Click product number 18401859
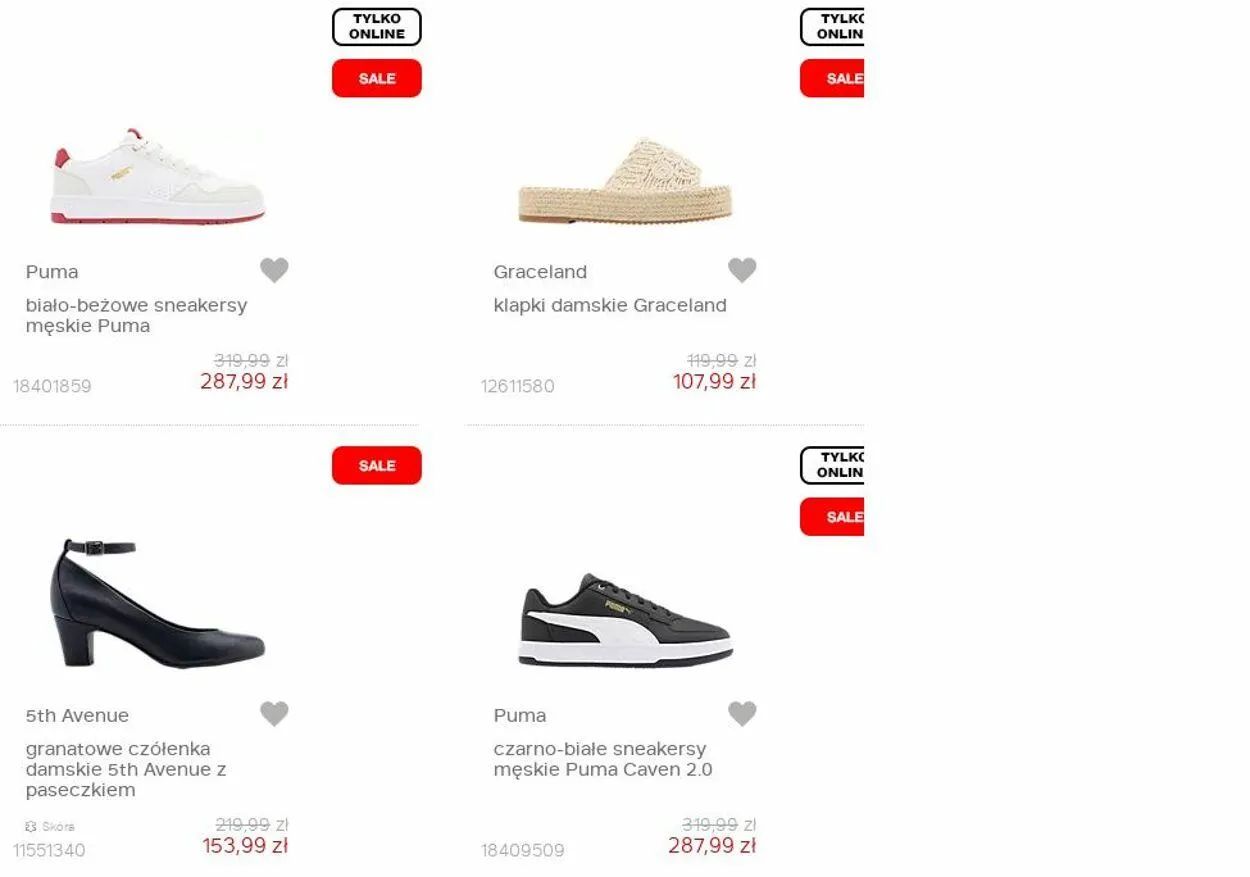This screenshot has width=1250, height=877. point(52,386)
